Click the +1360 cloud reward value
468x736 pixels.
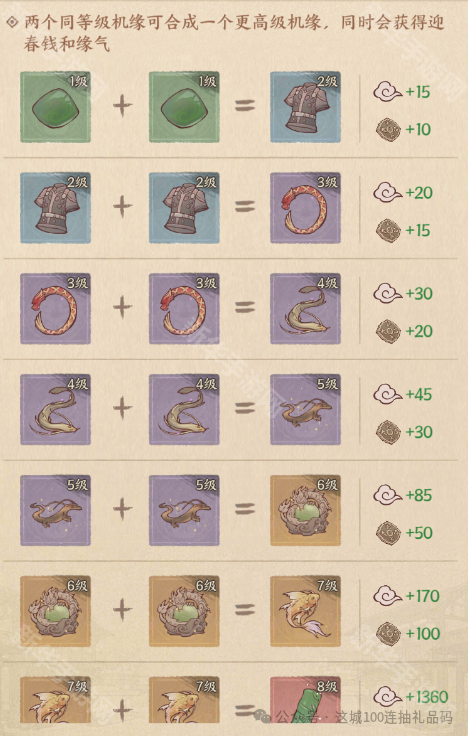coord(427,697)
